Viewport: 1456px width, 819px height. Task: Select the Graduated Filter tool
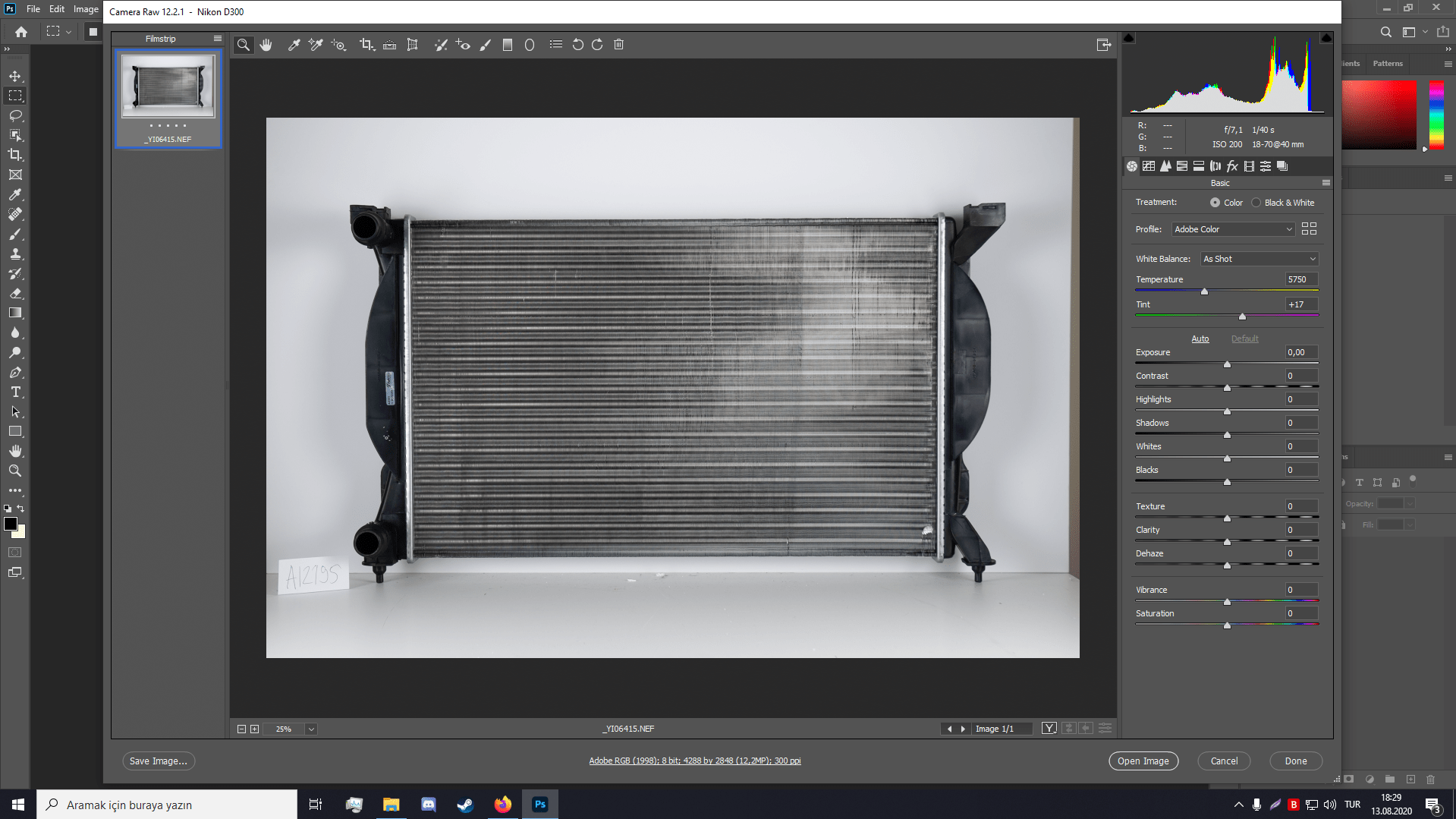click(508, 45)
